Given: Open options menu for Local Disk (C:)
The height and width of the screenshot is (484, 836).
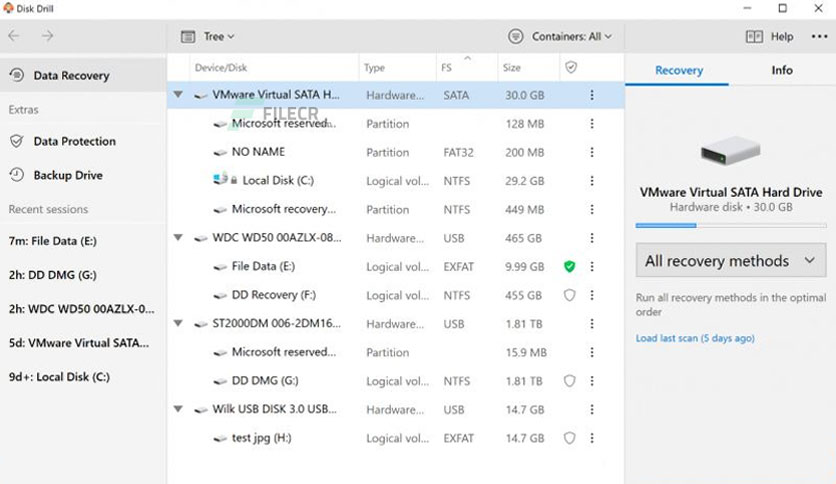Looking at the screenshot, I should click(592, 181).
